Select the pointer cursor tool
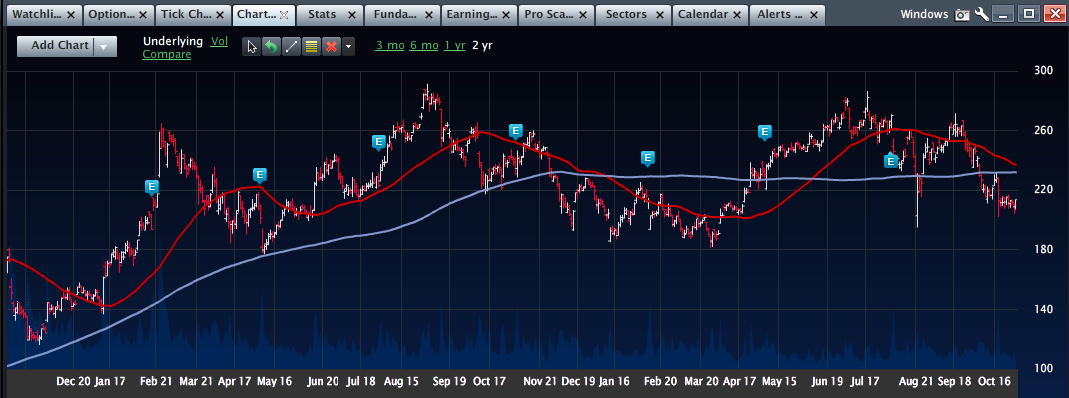The width and height of the screenshot is (1069, 398). click(x=252, y=46)
